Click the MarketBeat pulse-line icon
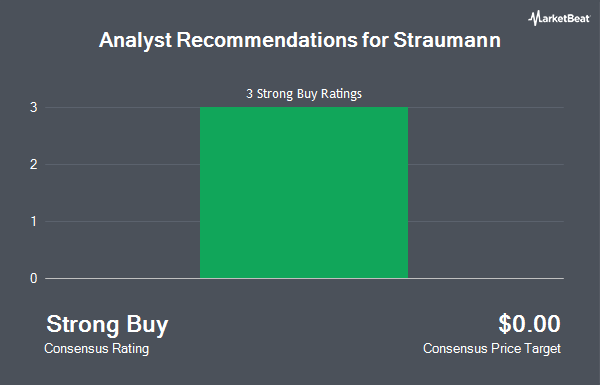Image resolution: width=600 pixels, height=385 pixels. 534,18
